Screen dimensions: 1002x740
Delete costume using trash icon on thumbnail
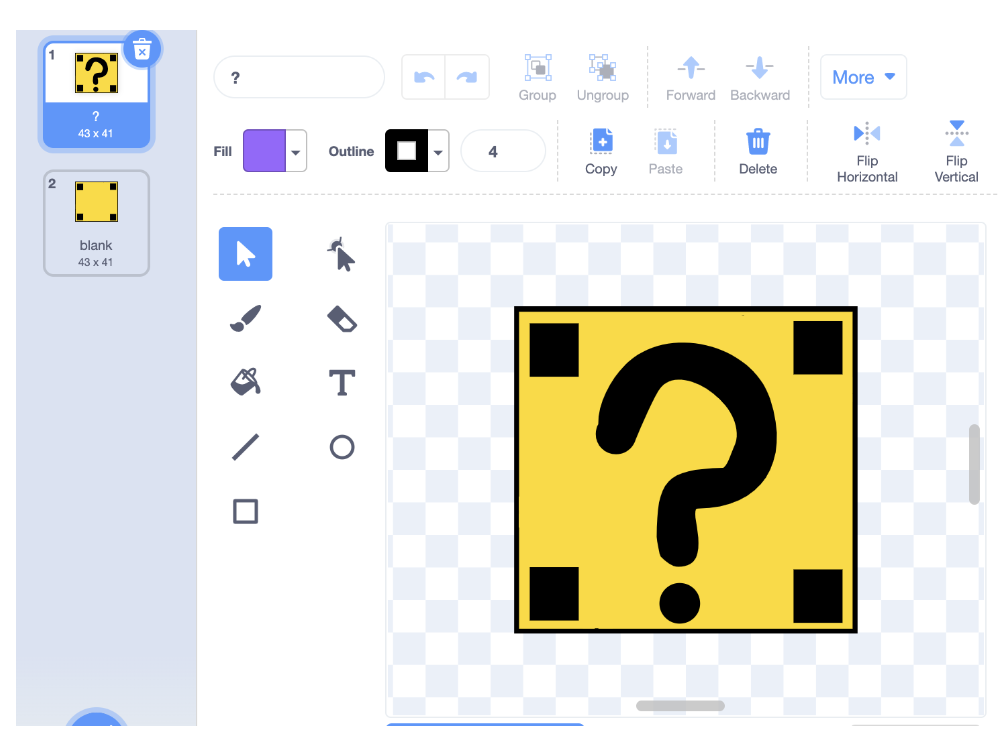click(x=142, y=49)
